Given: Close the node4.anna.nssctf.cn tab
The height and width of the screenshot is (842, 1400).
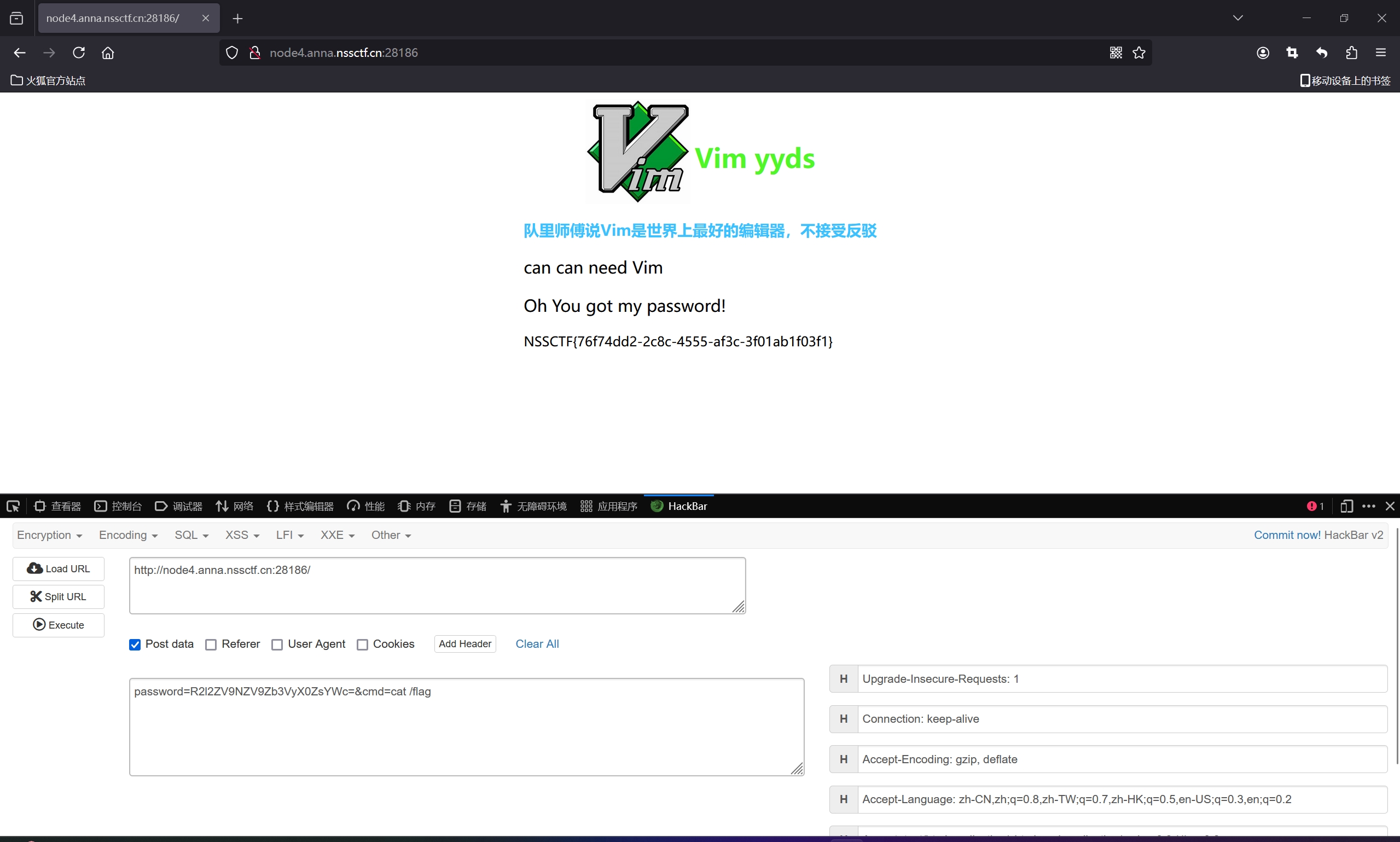Looking at the screenshot, I should [x=205, y=18].
